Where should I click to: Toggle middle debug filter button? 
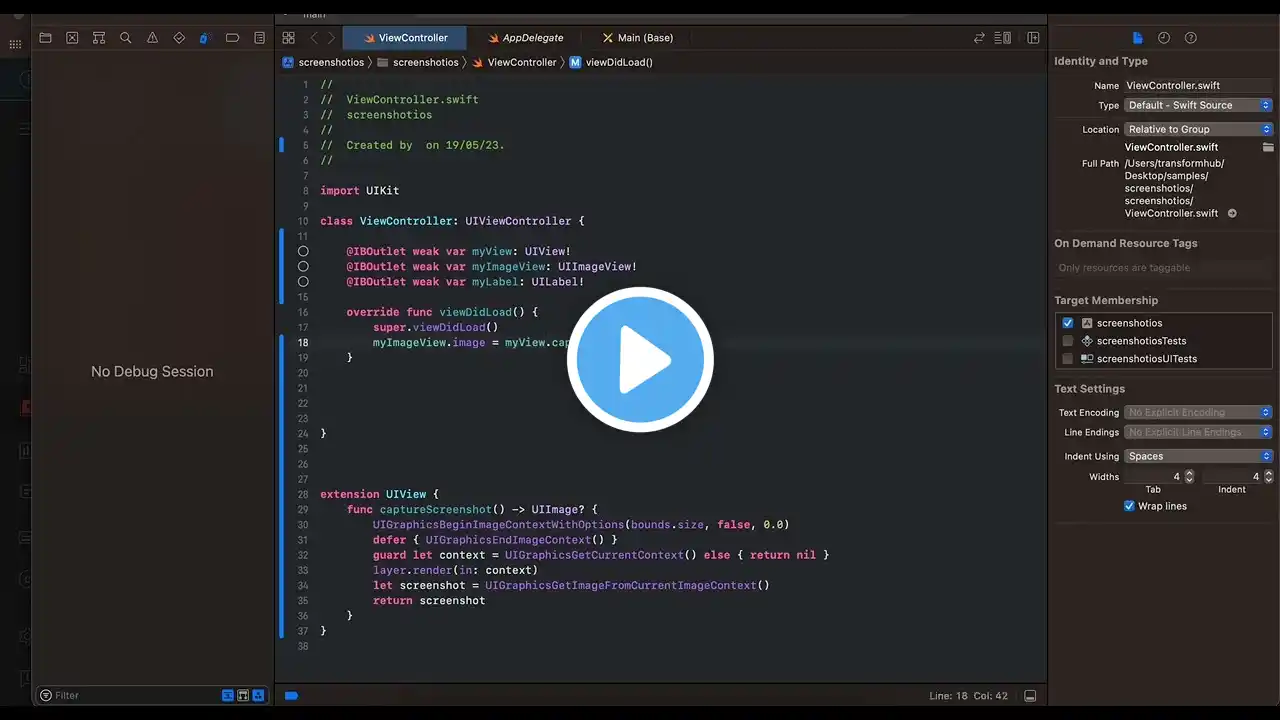click(x=243, y=695)
